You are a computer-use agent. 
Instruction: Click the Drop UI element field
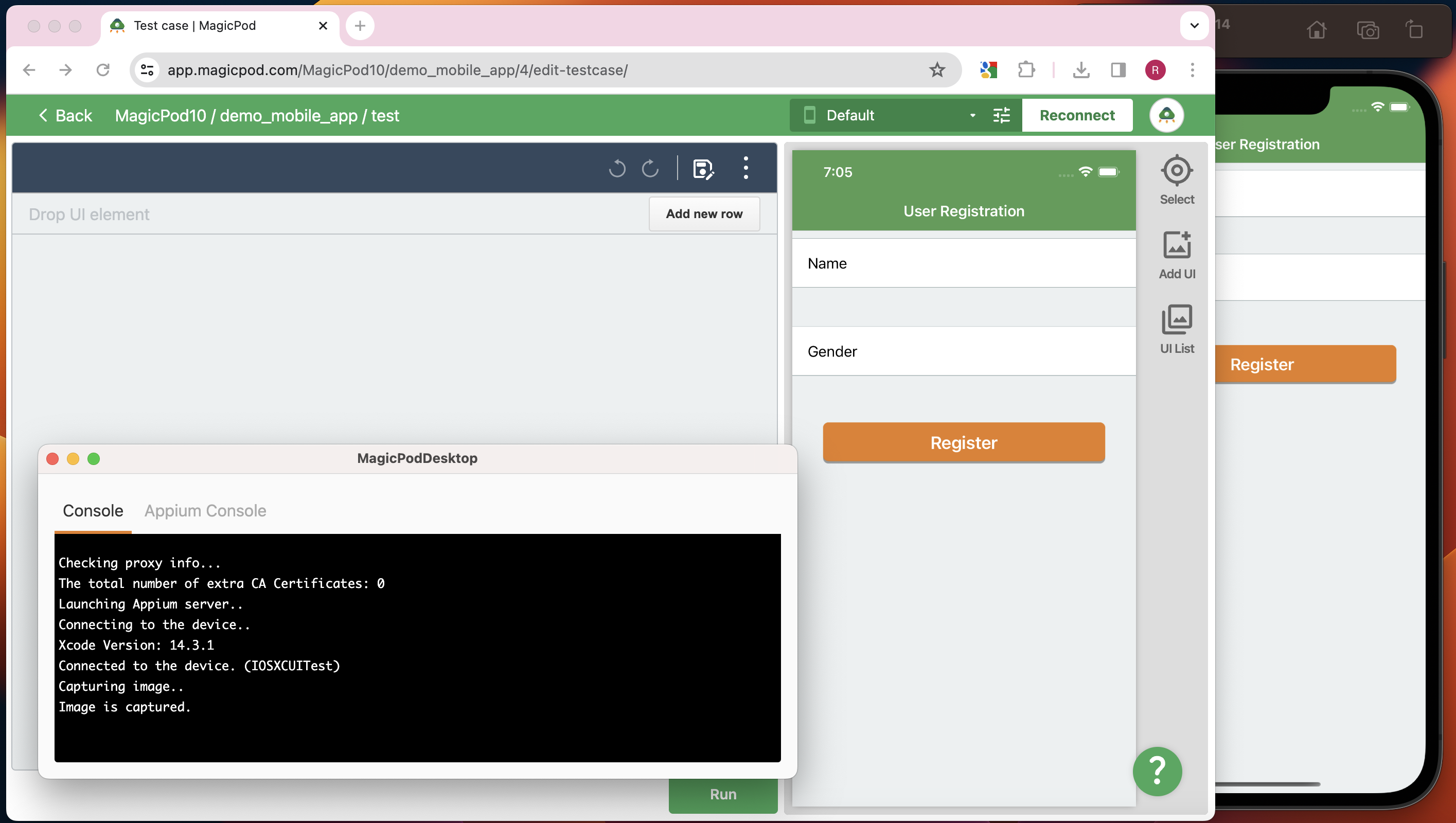tap(331, 214)
